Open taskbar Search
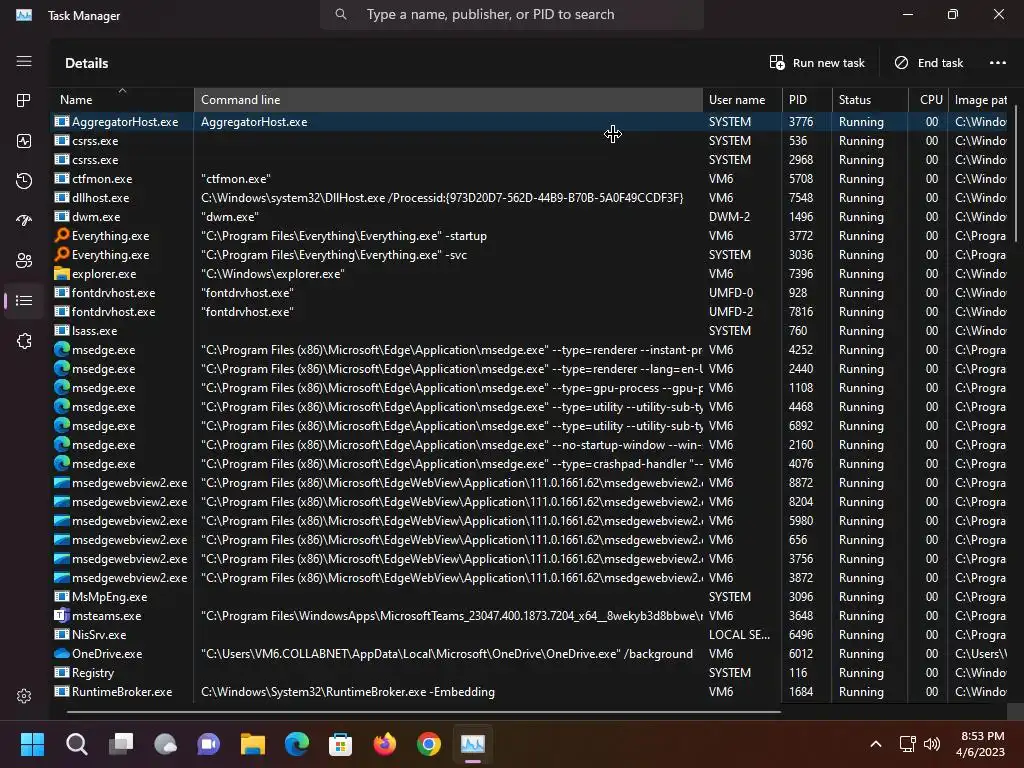 pyautogui.click(x=76, y=744)
